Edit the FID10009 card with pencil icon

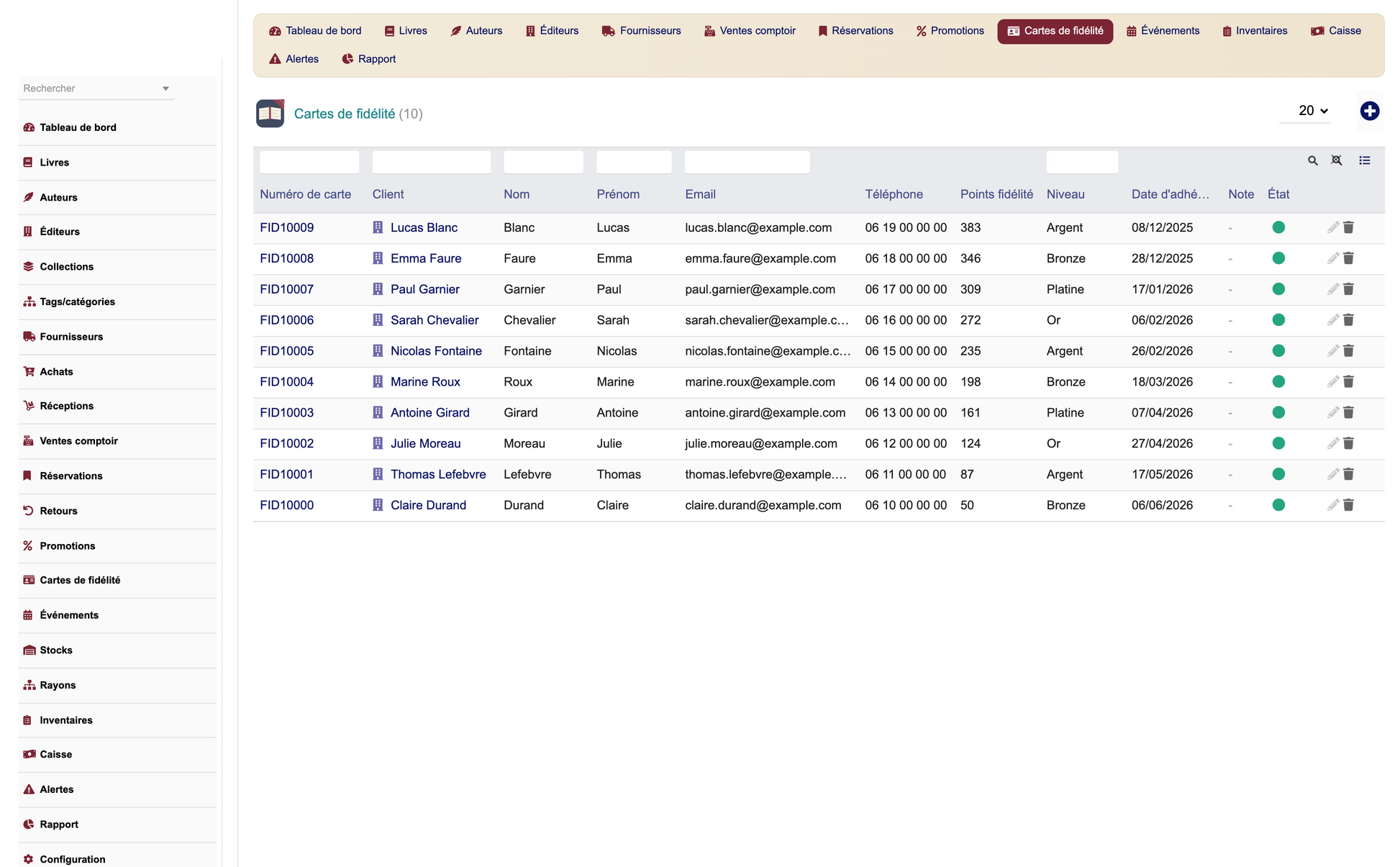pyautogui.click(x=1332, y=227)
